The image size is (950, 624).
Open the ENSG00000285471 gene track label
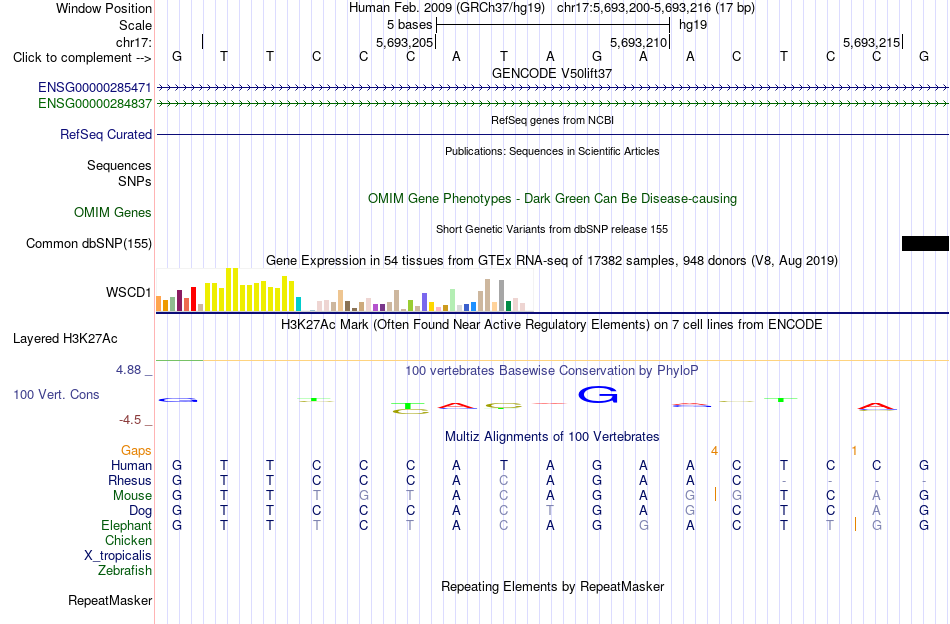coord(95,88)
